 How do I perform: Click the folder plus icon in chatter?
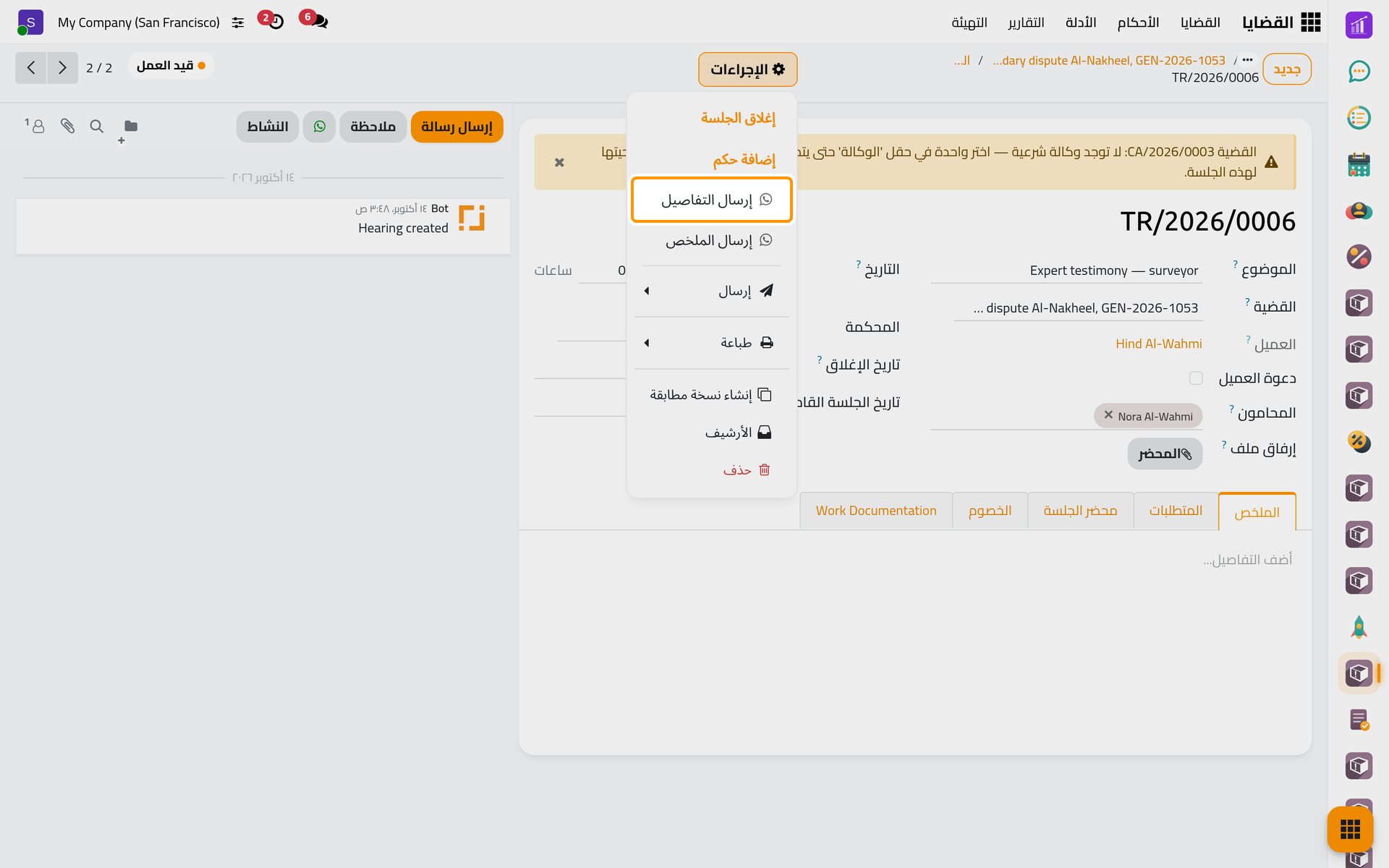click(x=128, y=129)
